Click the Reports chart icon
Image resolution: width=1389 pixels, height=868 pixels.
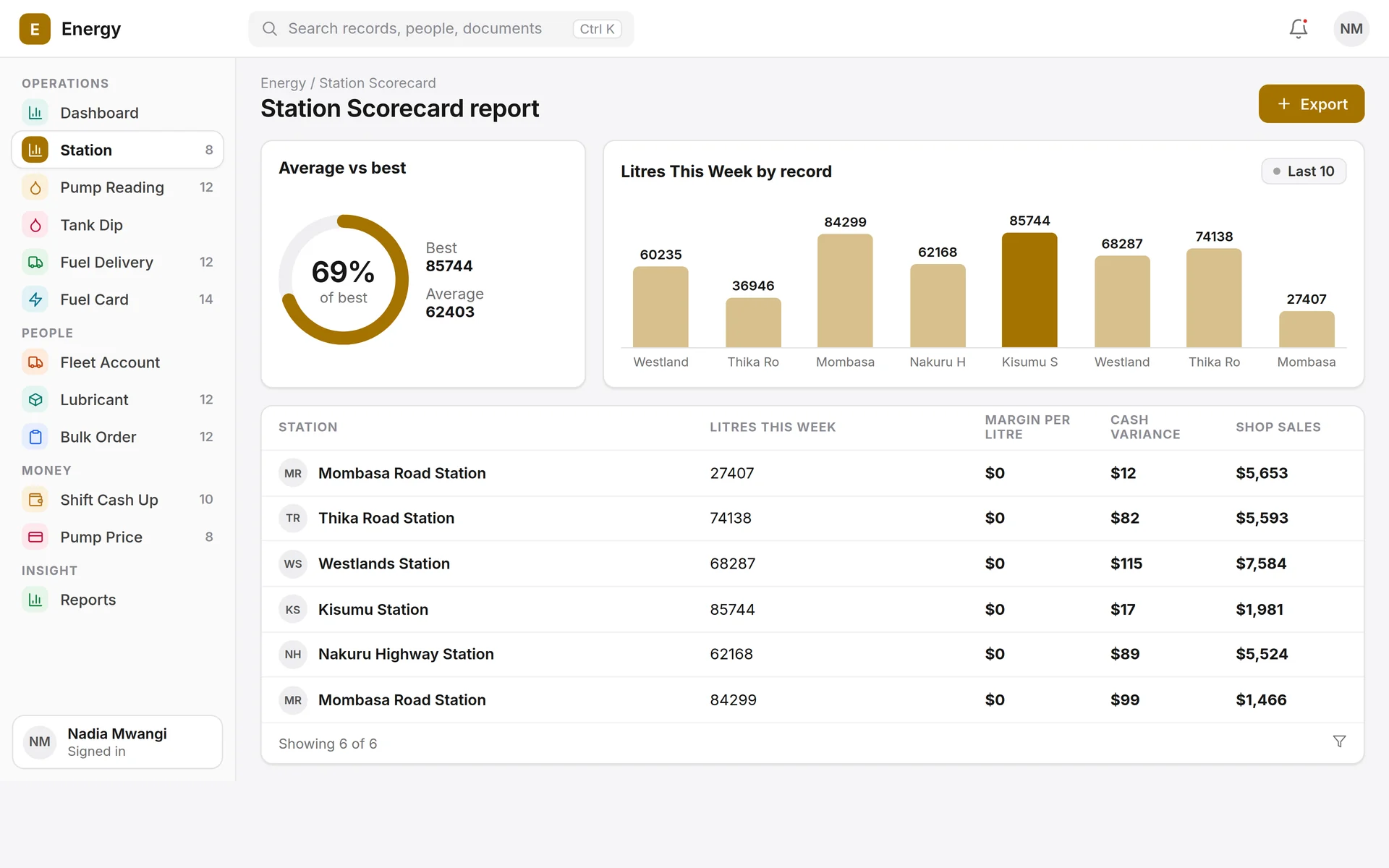(35, 600)
